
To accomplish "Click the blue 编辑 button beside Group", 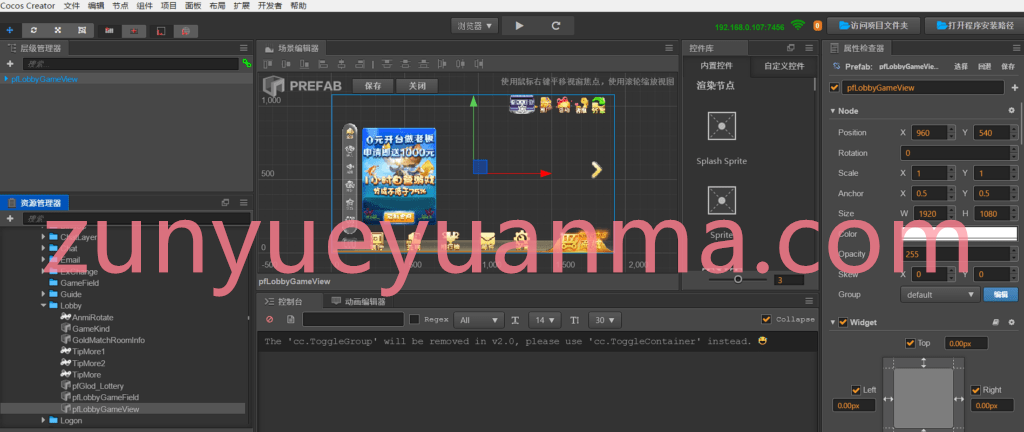I will coord(1000,294).
